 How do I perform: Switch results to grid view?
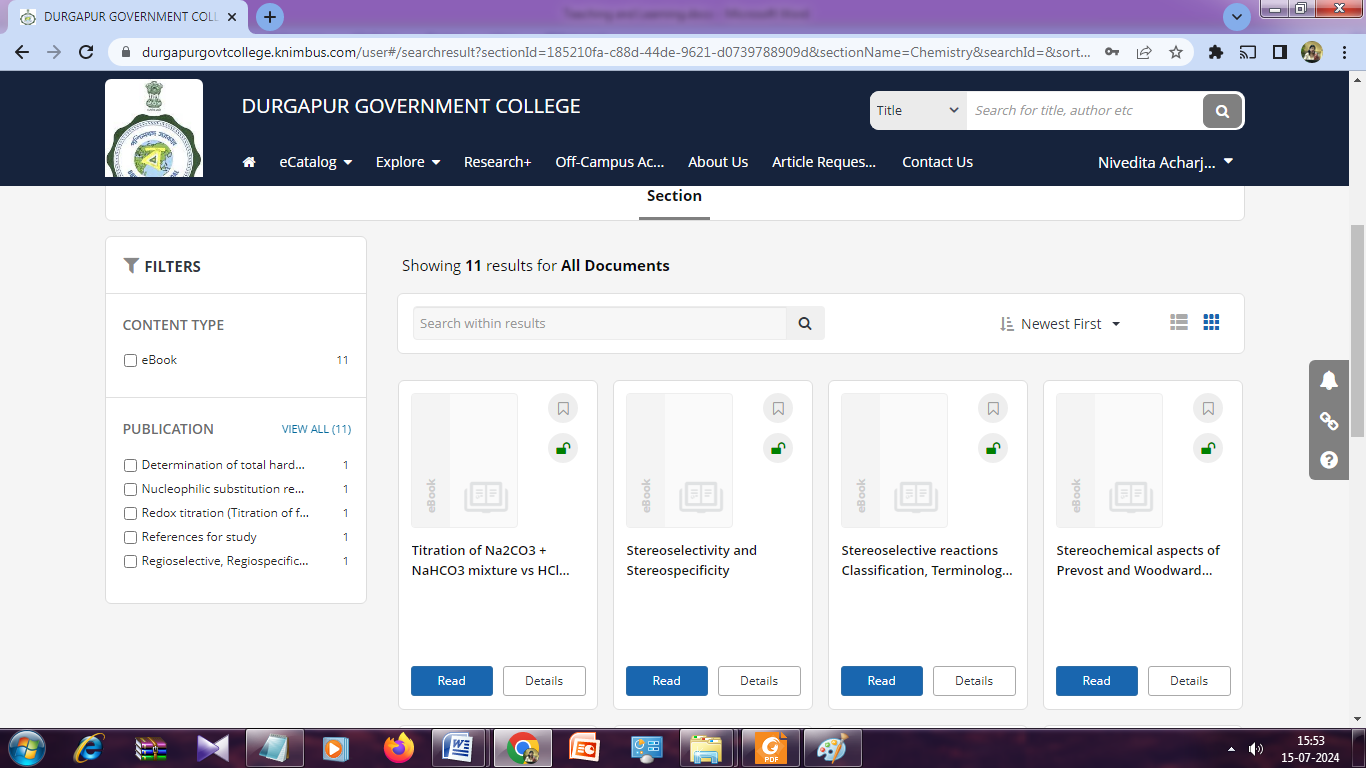[x=1211, y=322]
